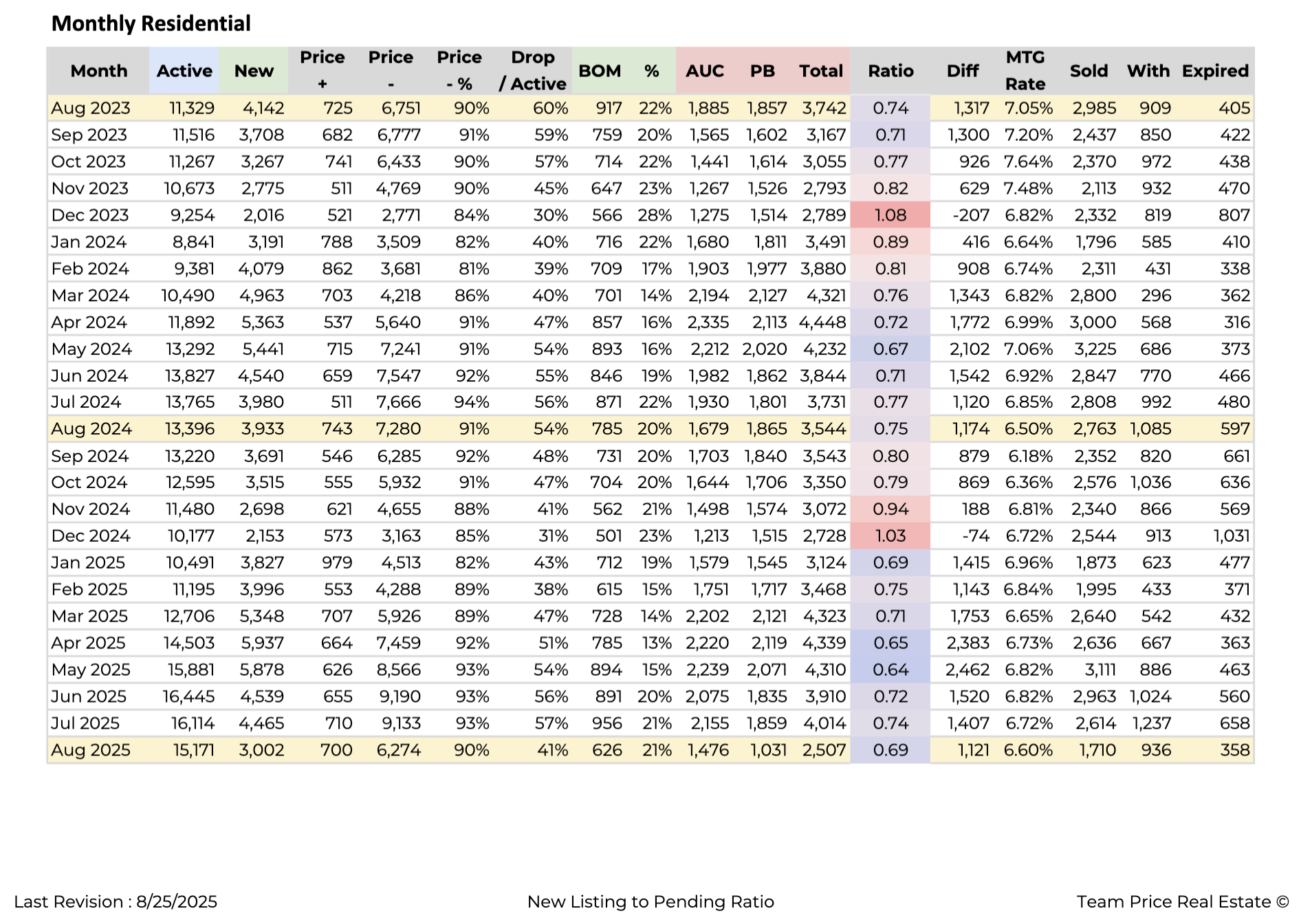The height and width of the screenshot is (924, 1301).
Task: Select Dec 2024 expired value 1,031
Action: coord(1232,536)
